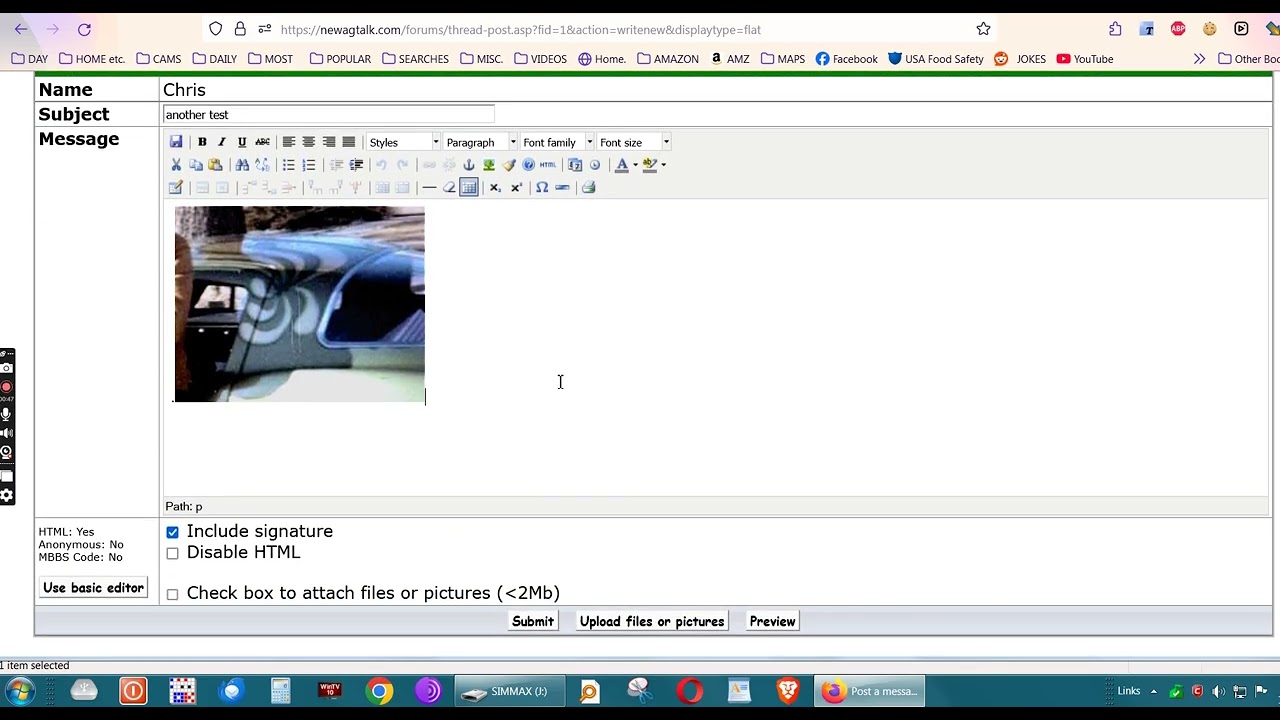Open the VIDEOS bookmark folder

point(540,59)
